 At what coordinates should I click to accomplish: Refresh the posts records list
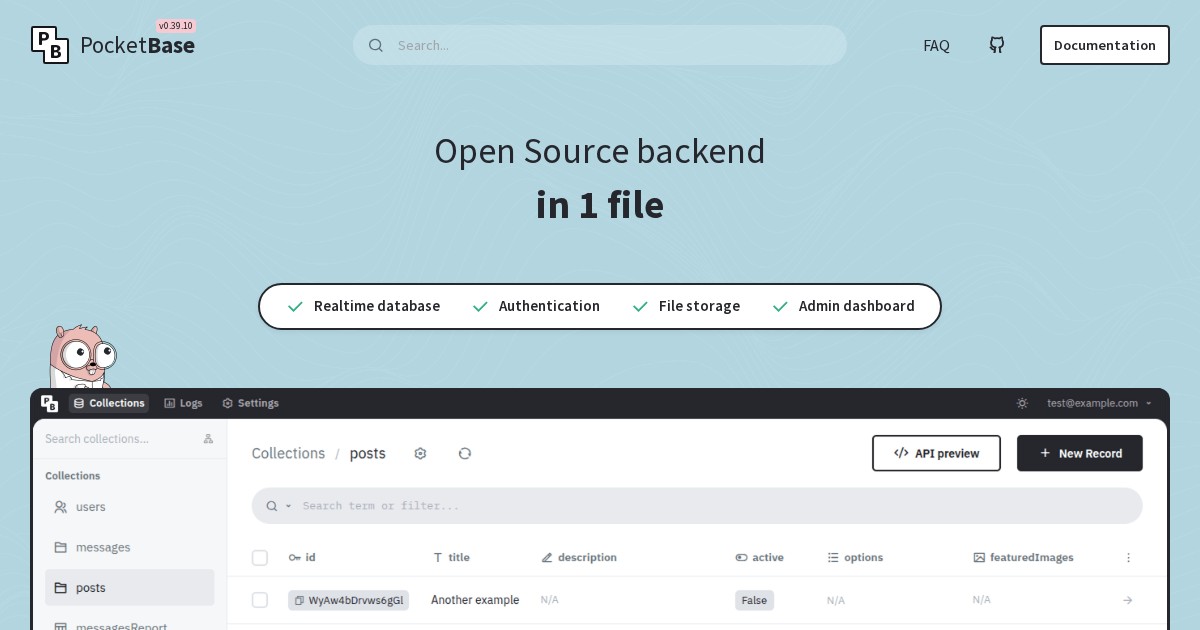point(465,453)
